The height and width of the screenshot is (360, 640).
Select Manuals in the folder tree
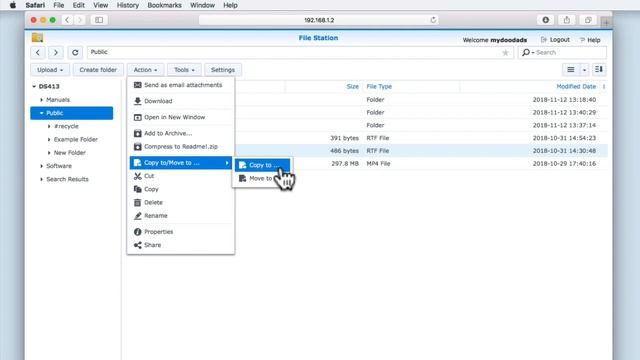[58, 100]
